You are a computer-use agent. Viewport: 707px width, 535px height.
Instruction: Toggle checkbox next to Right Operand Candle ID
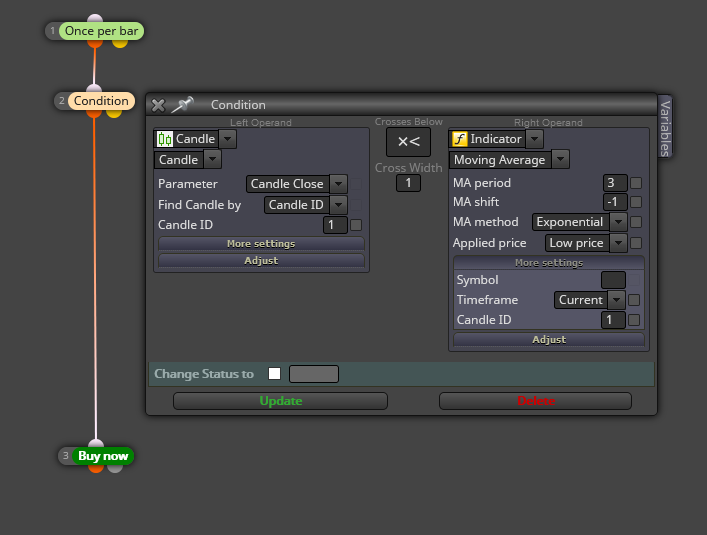click(x=634, y=320)
